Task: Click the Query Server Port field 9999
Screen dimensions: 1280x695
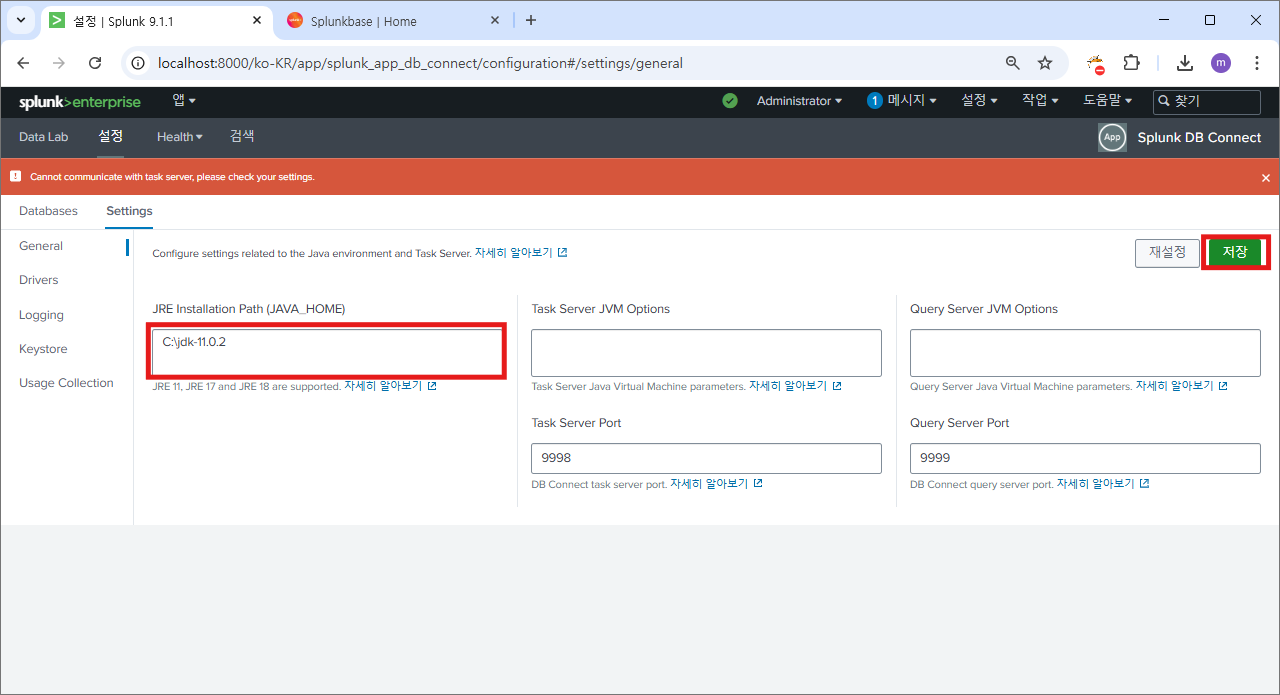Action: coord(1085,458)
